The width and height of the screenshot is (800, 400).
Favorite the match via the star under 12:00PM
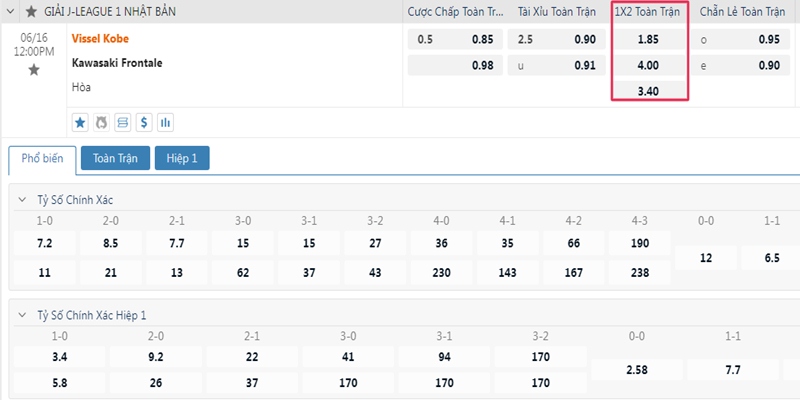coord(34,70)
